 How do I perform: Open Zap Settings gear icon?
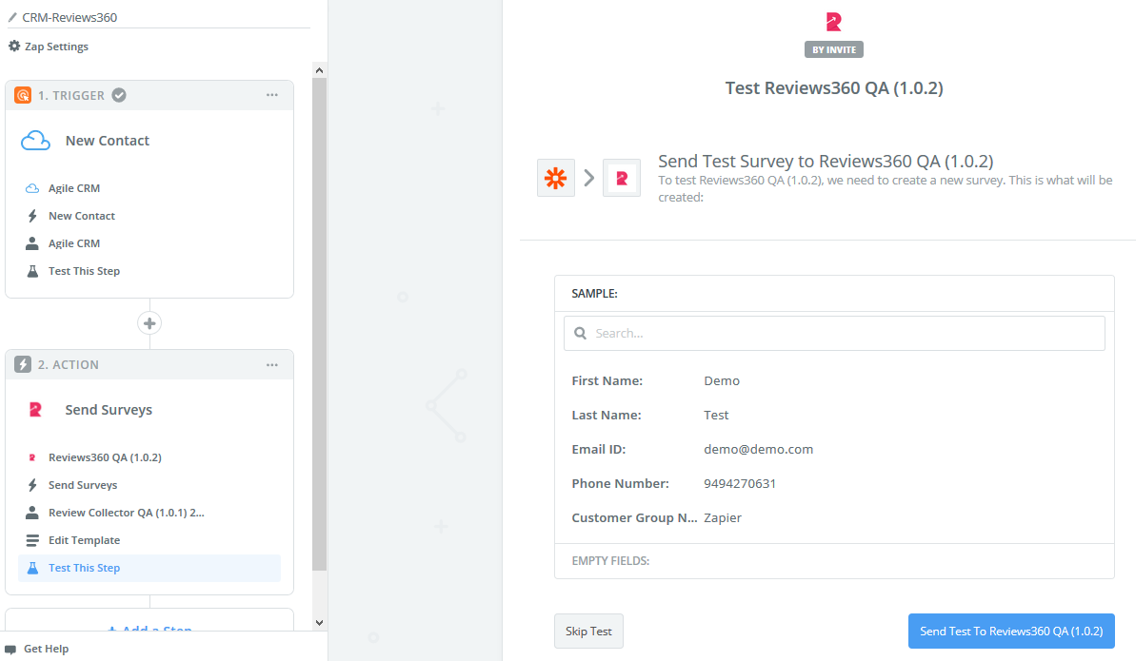point(14,46)
